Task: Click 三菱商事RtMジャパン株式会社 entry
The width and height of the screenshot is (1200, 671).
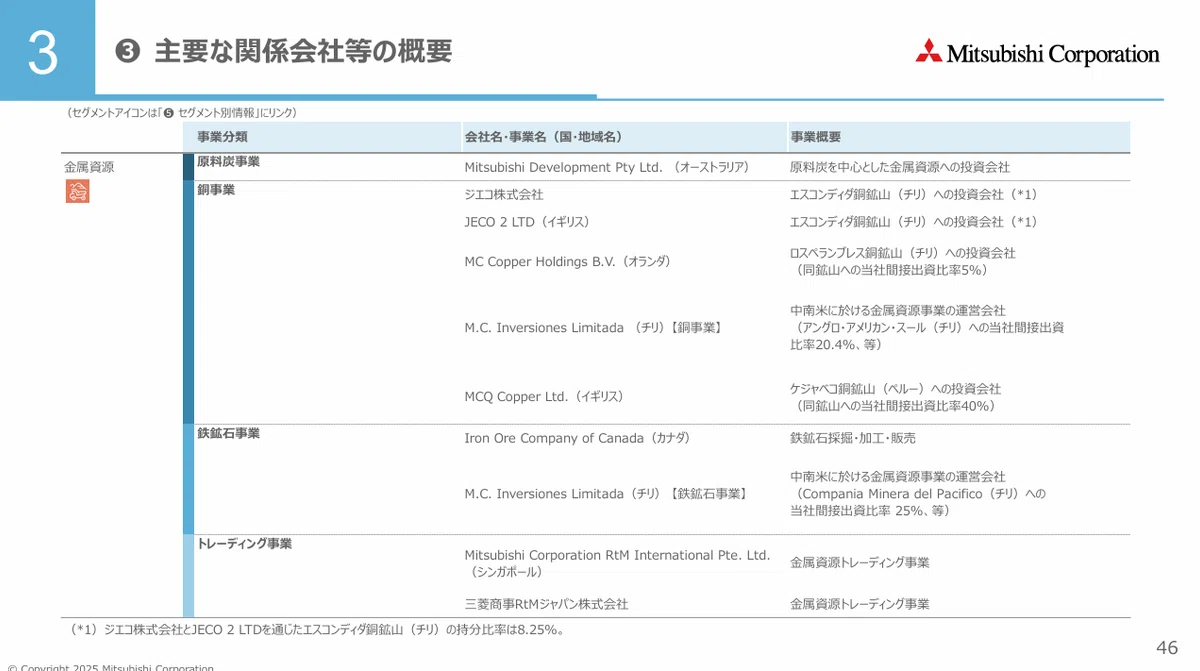Action: click(x=546, y=604)
